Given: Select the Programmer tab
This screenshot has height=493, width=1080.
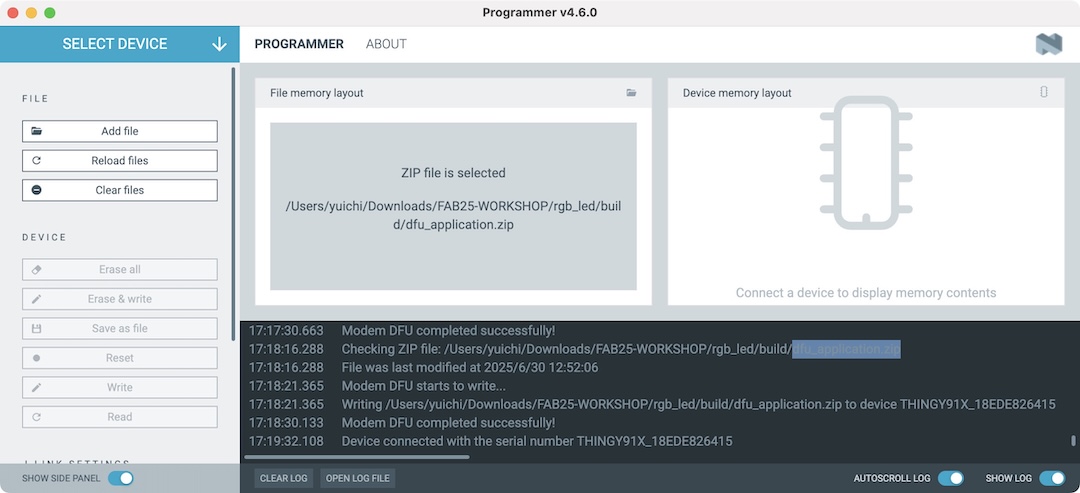Looking at the screenshot, I should pos(299,44).
